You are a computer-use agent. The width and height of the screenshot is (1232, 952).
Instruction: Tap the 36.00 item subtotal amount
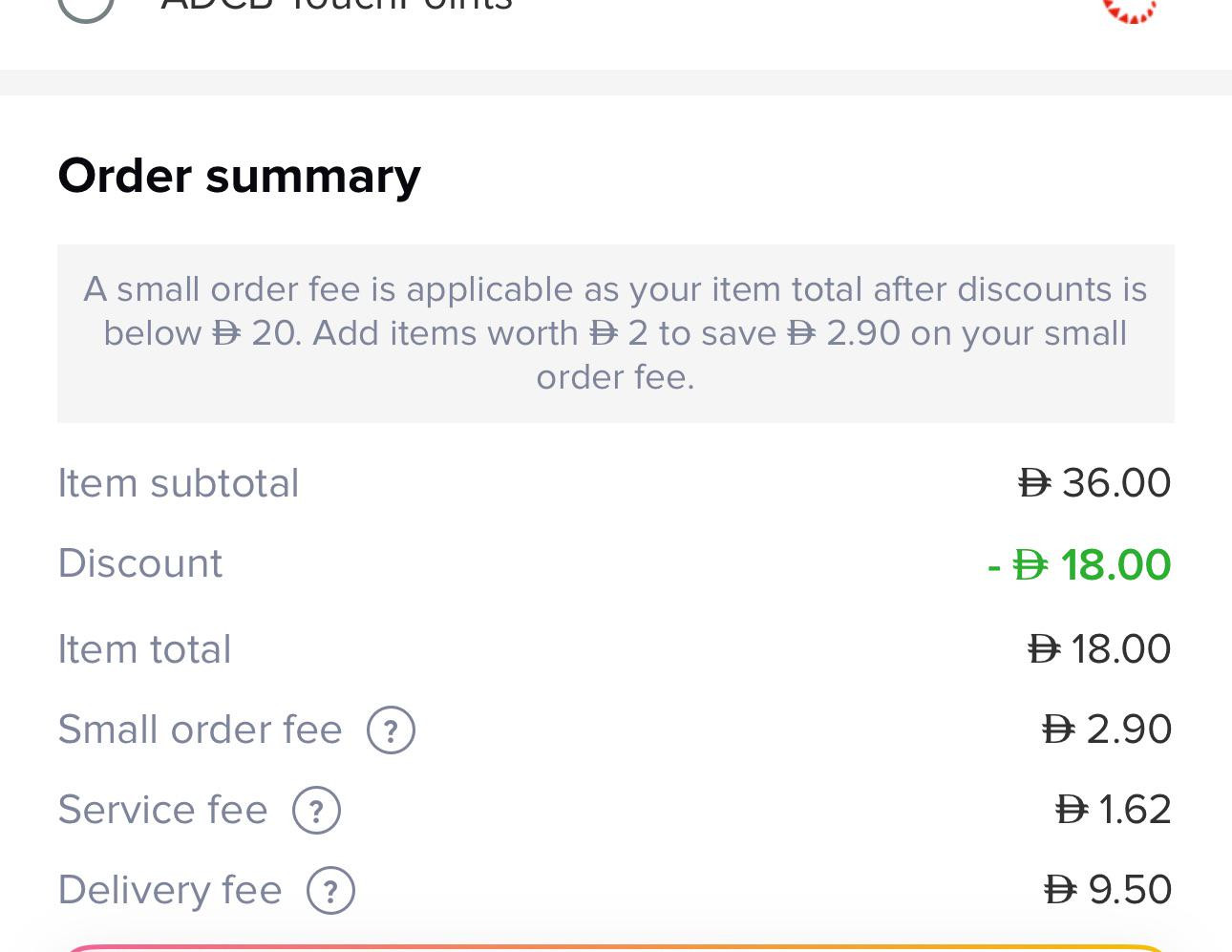tap(1094, 483)
